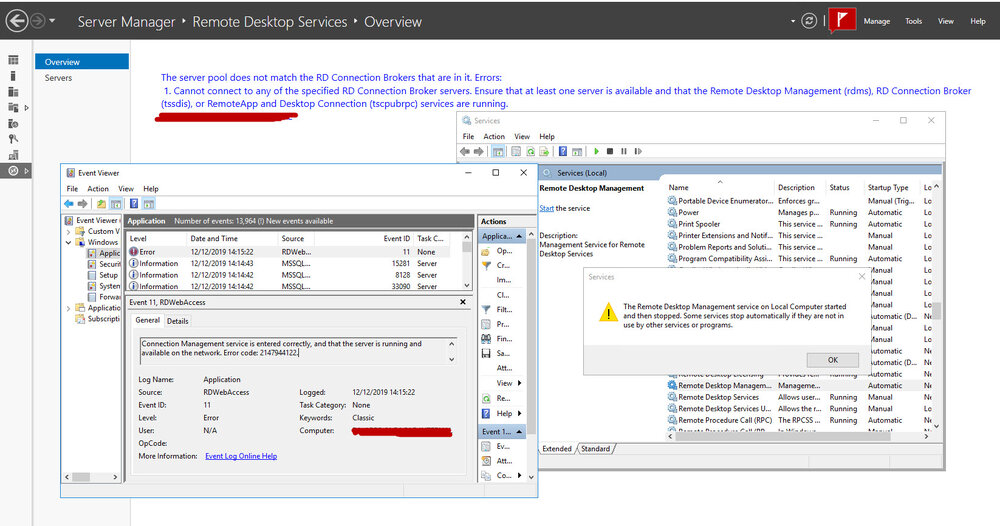Click Event Viewer show/hide action pane icon

click(x=149, y=204)
